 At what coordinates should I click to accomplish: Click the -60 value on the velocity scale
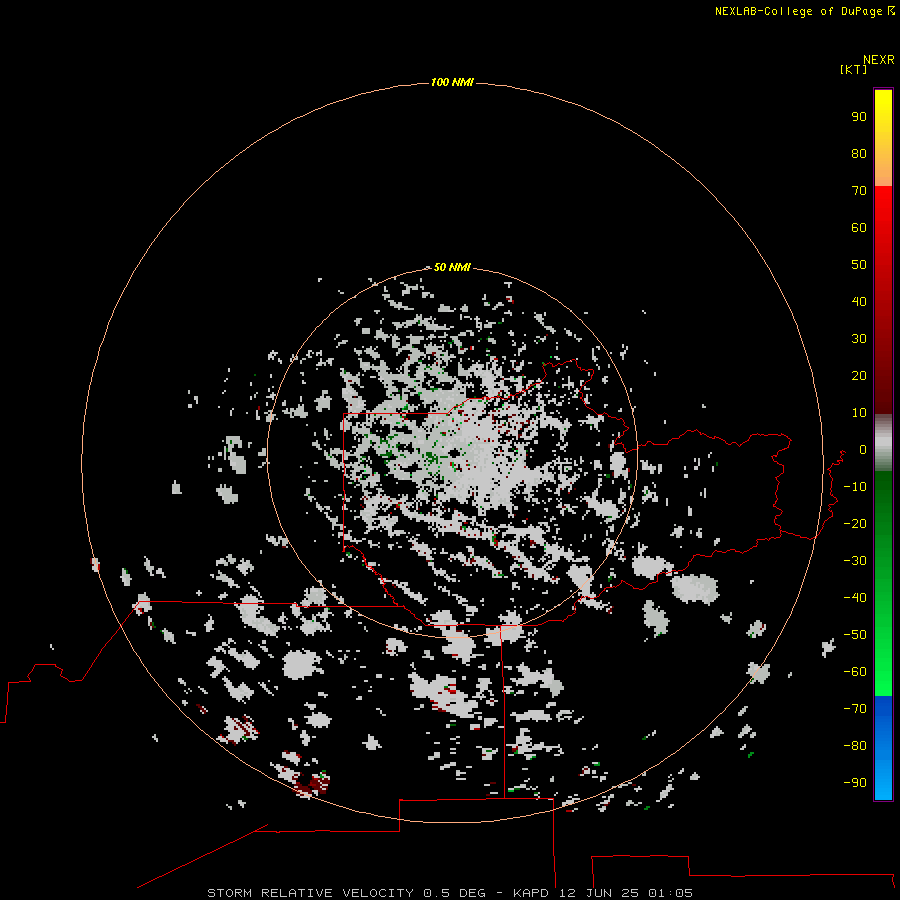coord(855,672)
